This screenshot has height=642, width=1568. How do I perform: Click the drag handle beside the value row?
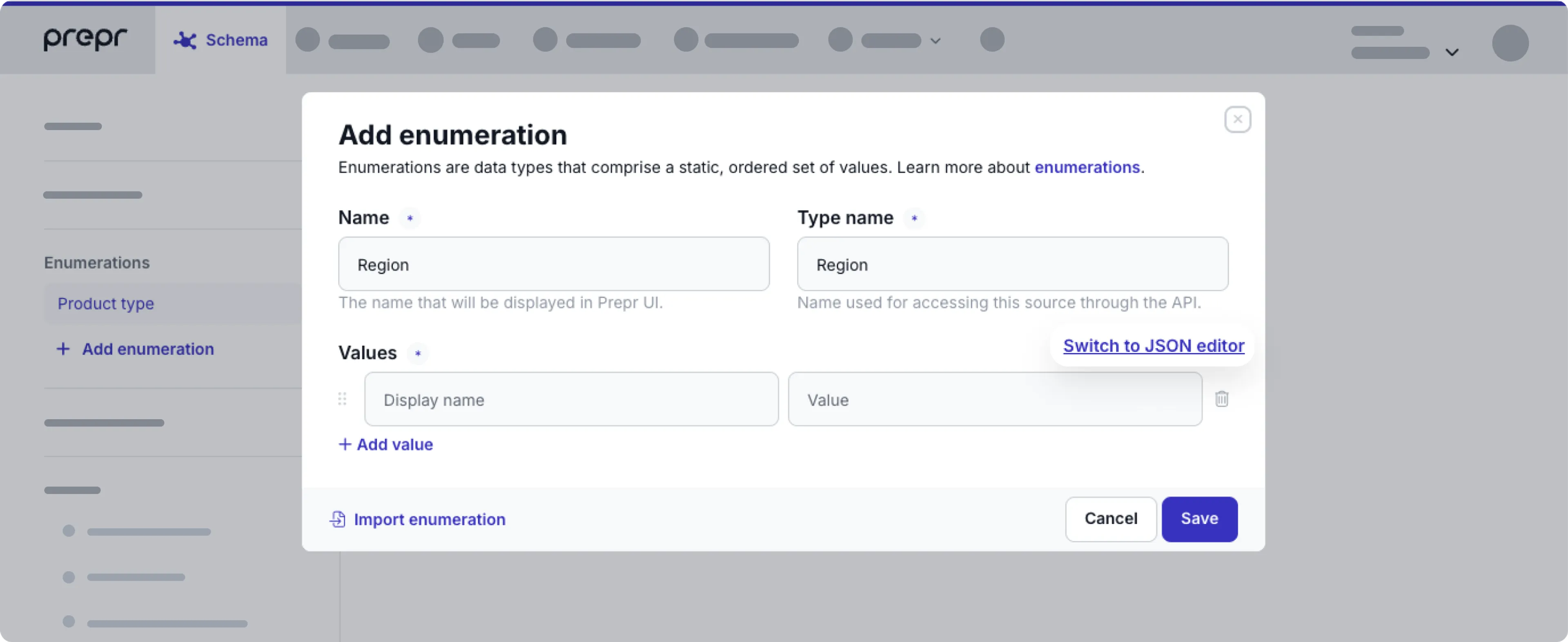coord(342,399)
